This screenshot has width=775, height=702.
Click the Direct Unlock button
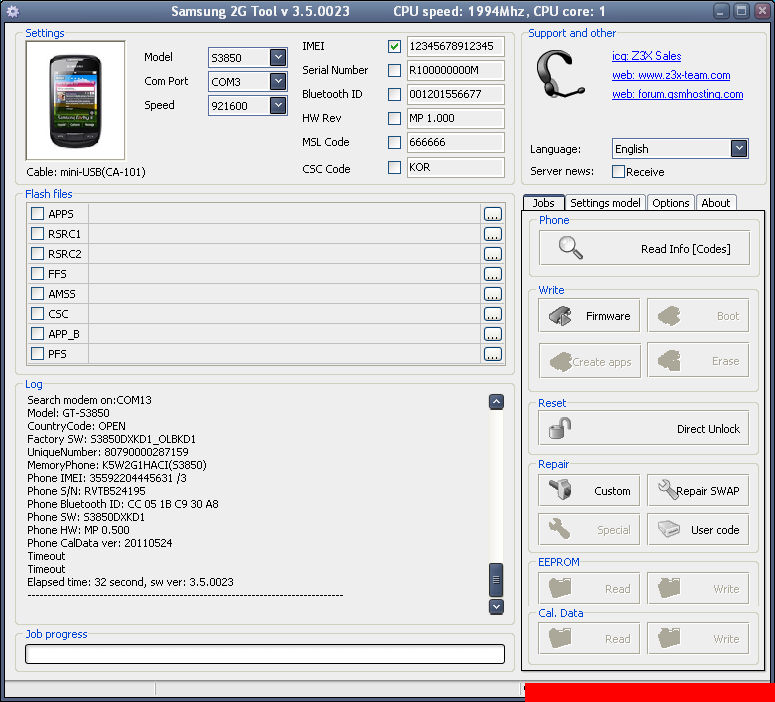point(644,429)
